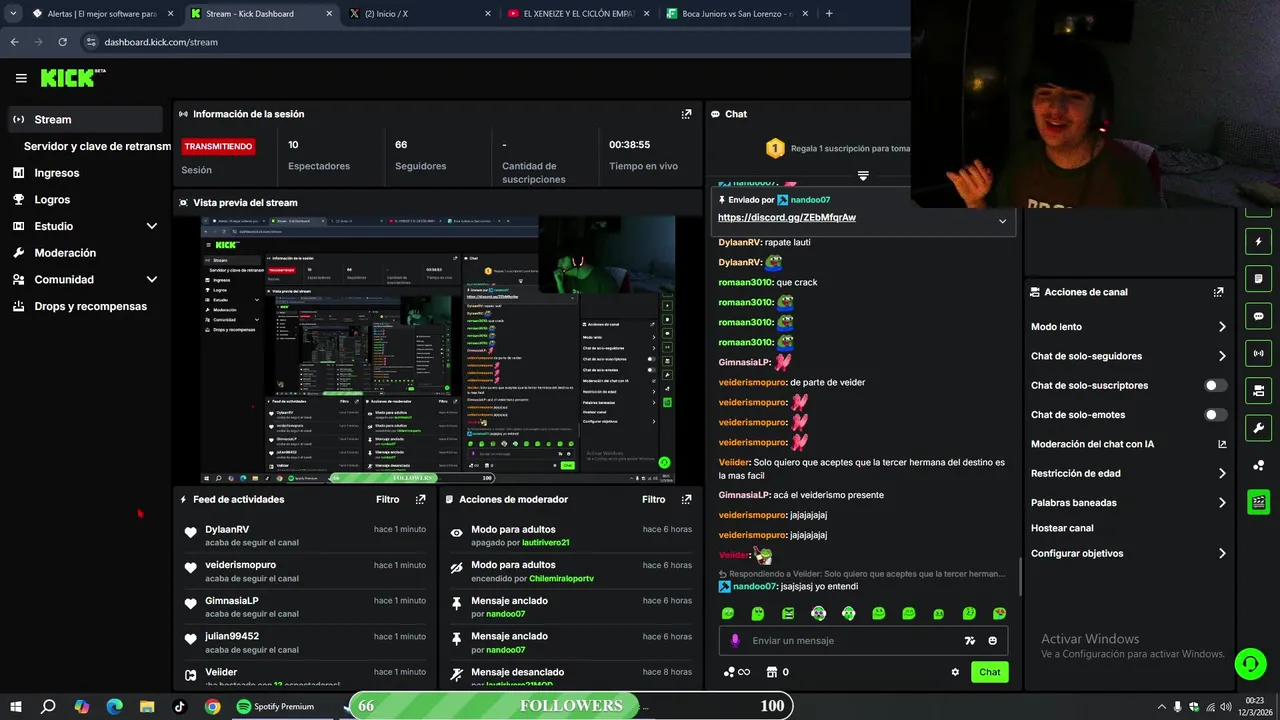Screen dimensions: 1280x720
Task: Send the first green blob quick emote
Action: click(728, 613)
